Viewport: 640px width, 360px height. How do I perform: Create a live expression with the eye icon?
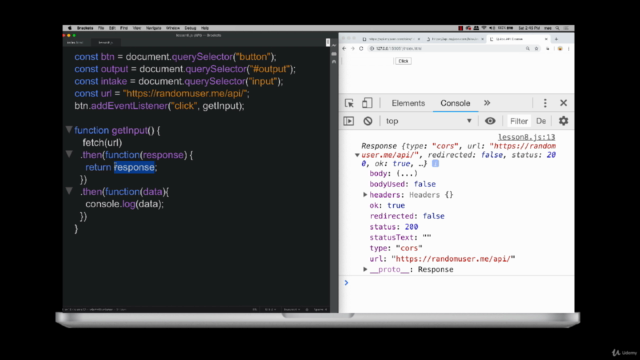[x=490, y=121]
